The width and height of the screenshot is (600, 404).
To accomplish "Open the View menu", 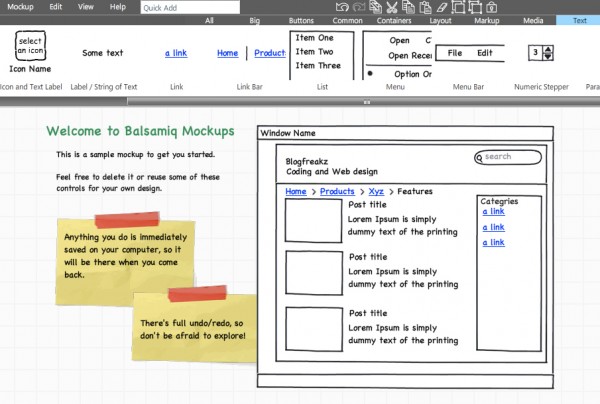I will (86, 7).
